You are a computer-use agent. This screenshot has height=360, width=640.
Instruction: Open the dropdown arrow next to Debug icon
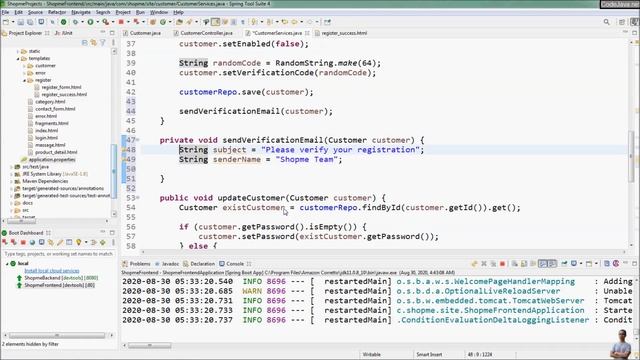click(x=82, y=22)
